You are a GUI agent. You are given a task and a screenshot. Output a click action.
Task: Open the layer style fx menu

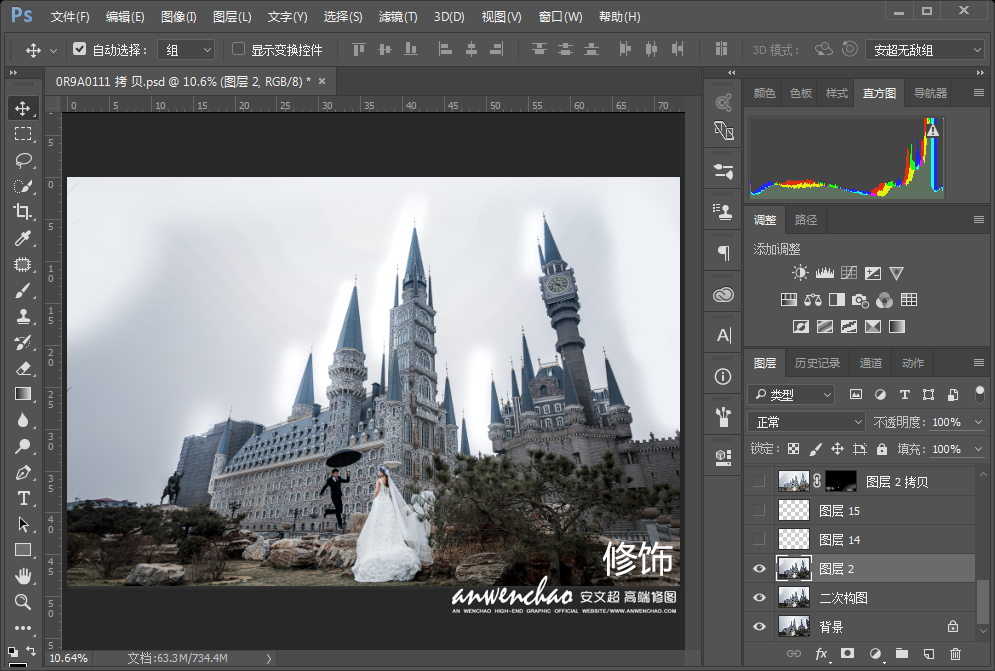click(x=822, y=653)
